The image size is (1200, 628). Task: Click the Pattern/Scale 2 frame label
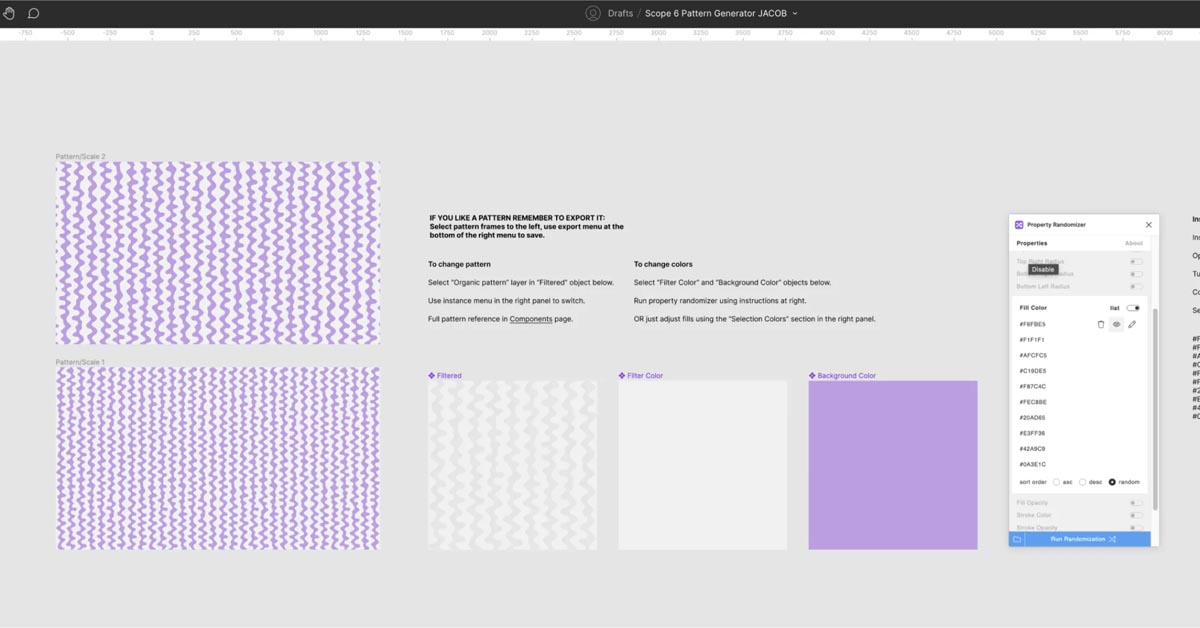pos(80,157)
